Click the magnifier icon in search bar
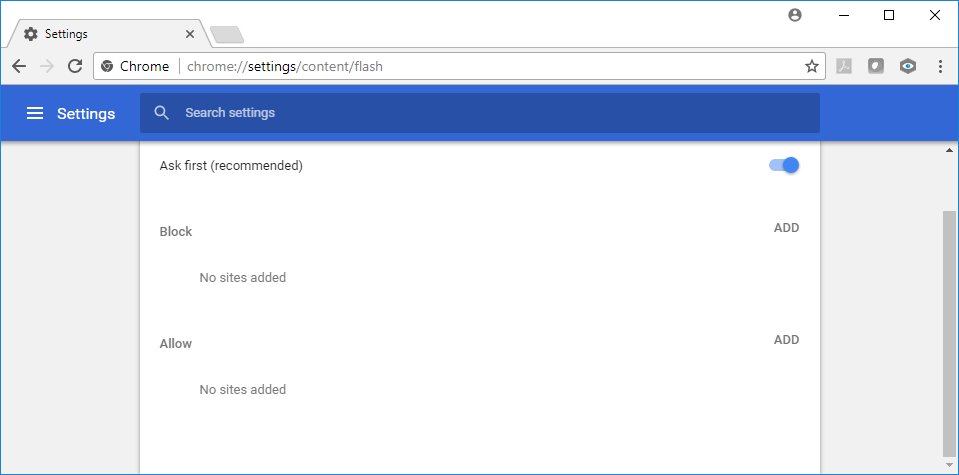 (161, 112)
